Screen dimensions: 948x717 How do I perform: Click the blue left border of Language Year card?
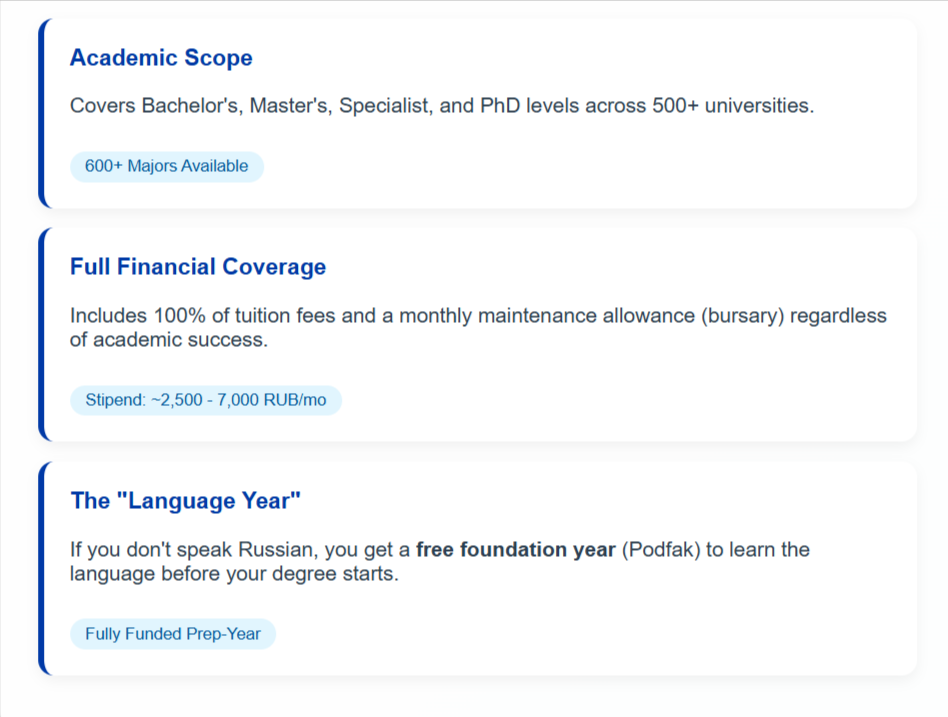(42, 567)
